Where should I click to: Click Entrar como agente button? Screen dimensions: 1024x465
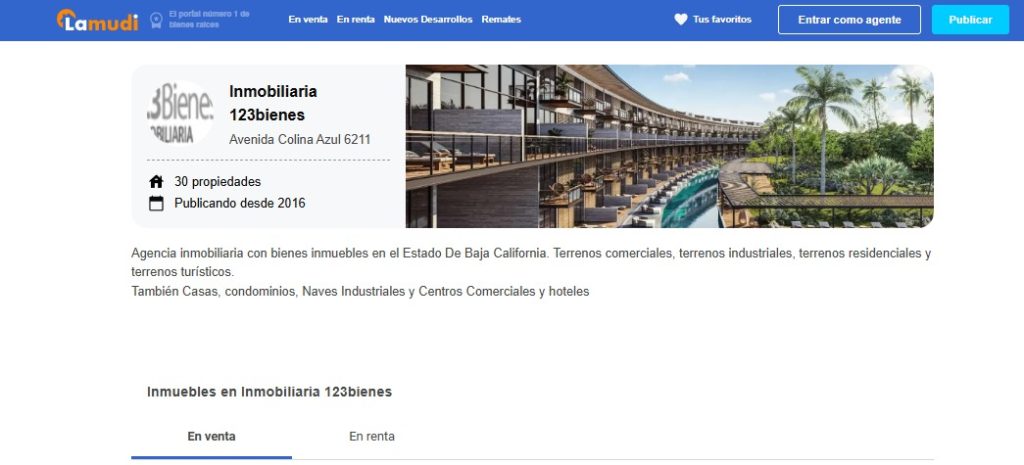(849, 20)
